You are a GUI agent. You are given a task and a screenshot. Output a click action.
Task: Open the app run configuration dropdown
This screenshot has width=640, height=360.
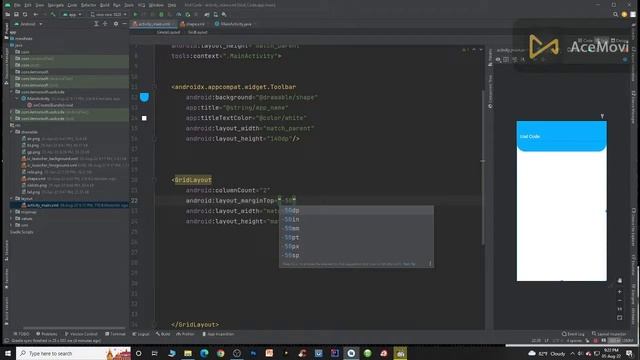pyautogui.click(x=72, y=14)
